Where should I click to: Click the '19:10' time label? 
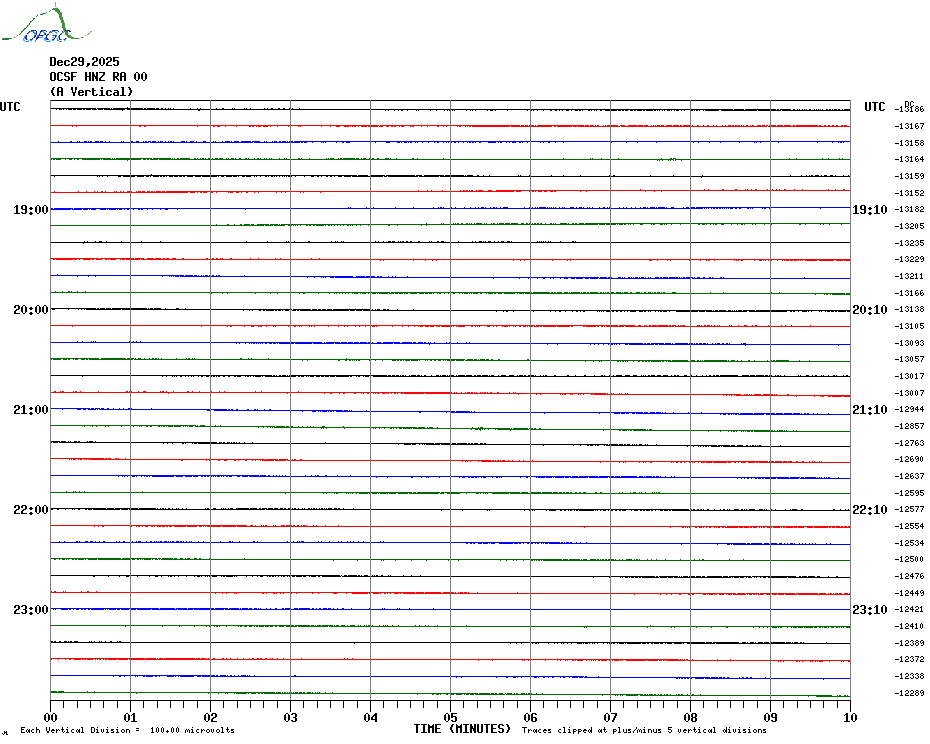[870, 209]
